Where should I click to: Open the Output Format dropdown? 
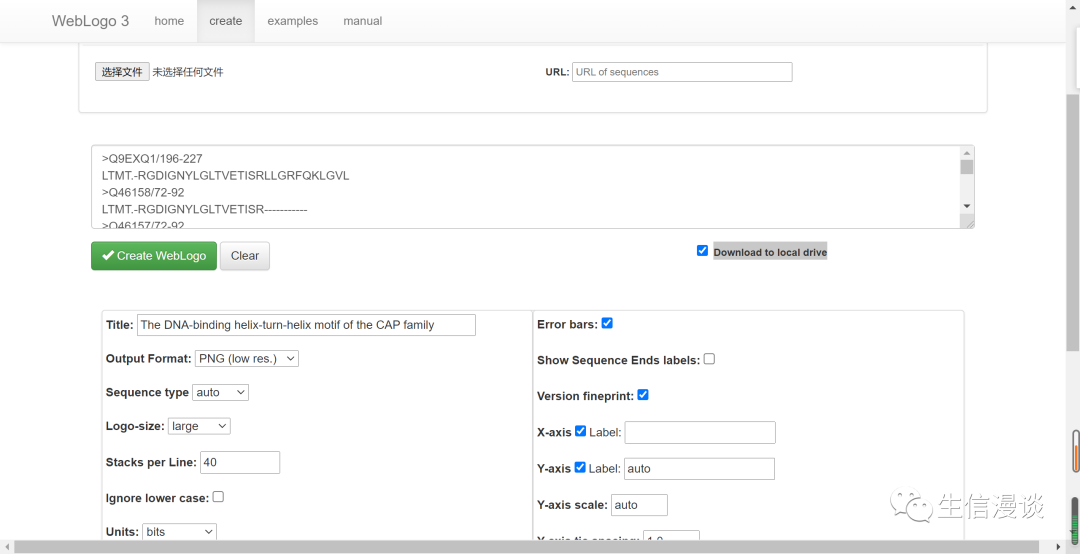click(x=246, y=359)
